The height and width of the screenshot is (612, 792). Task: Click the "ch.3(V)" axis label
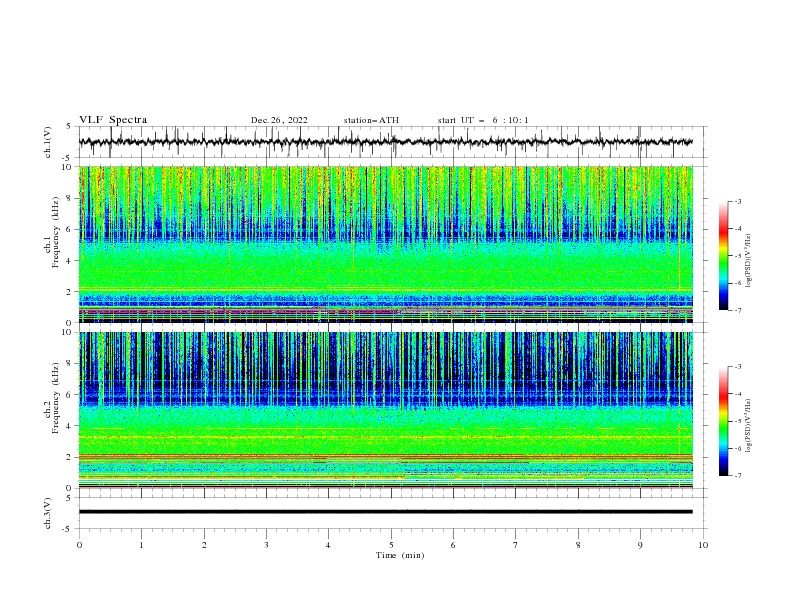click(x=48, y=513)
